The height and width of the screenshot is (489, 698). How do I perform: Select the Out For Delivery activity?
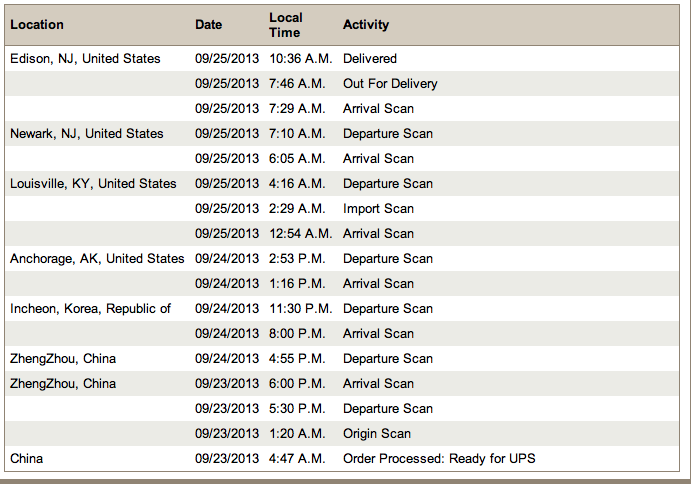tap(390, 84)
